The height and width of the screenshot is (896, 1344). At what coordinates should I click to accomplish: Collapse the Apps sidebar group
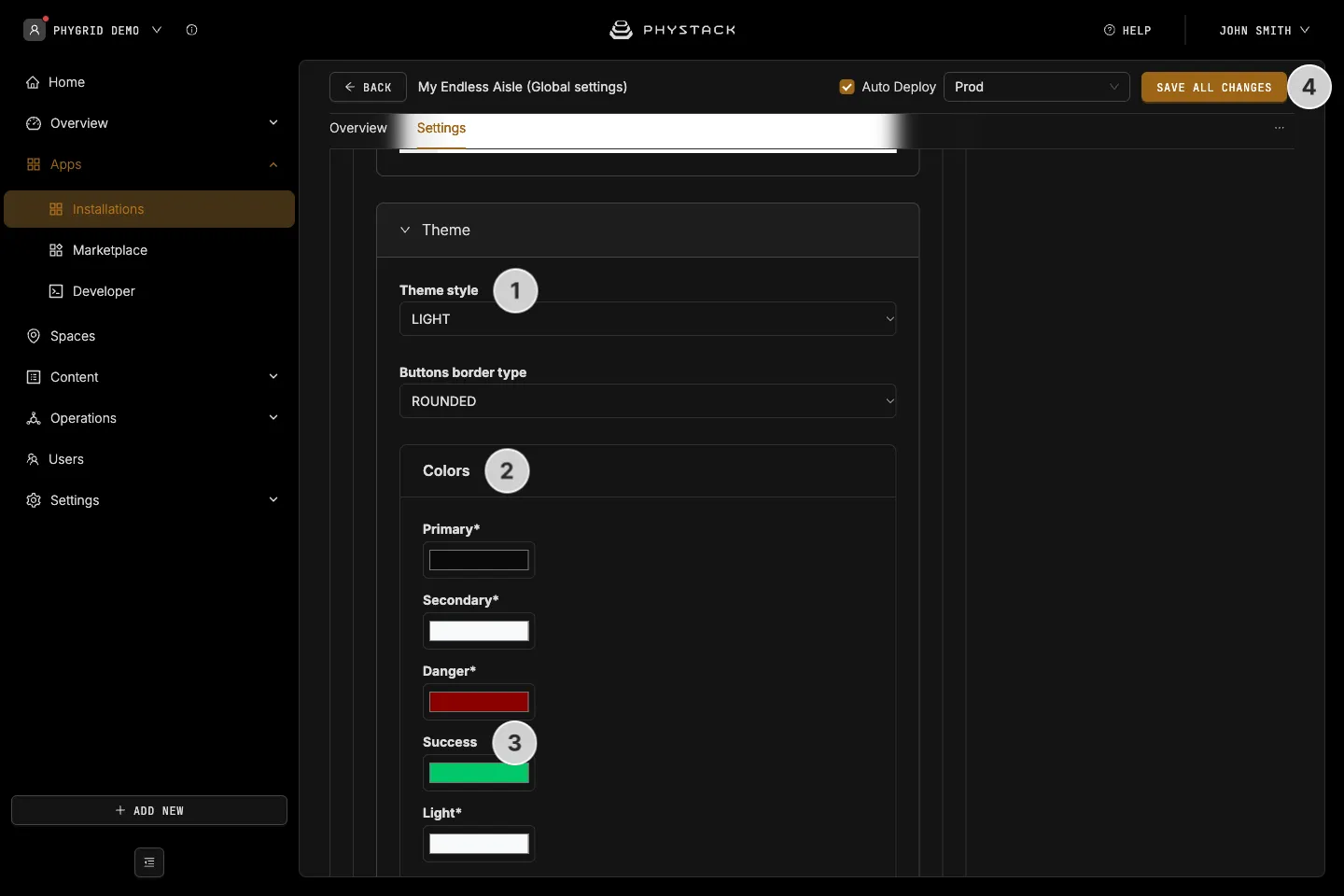pos(273,164)
